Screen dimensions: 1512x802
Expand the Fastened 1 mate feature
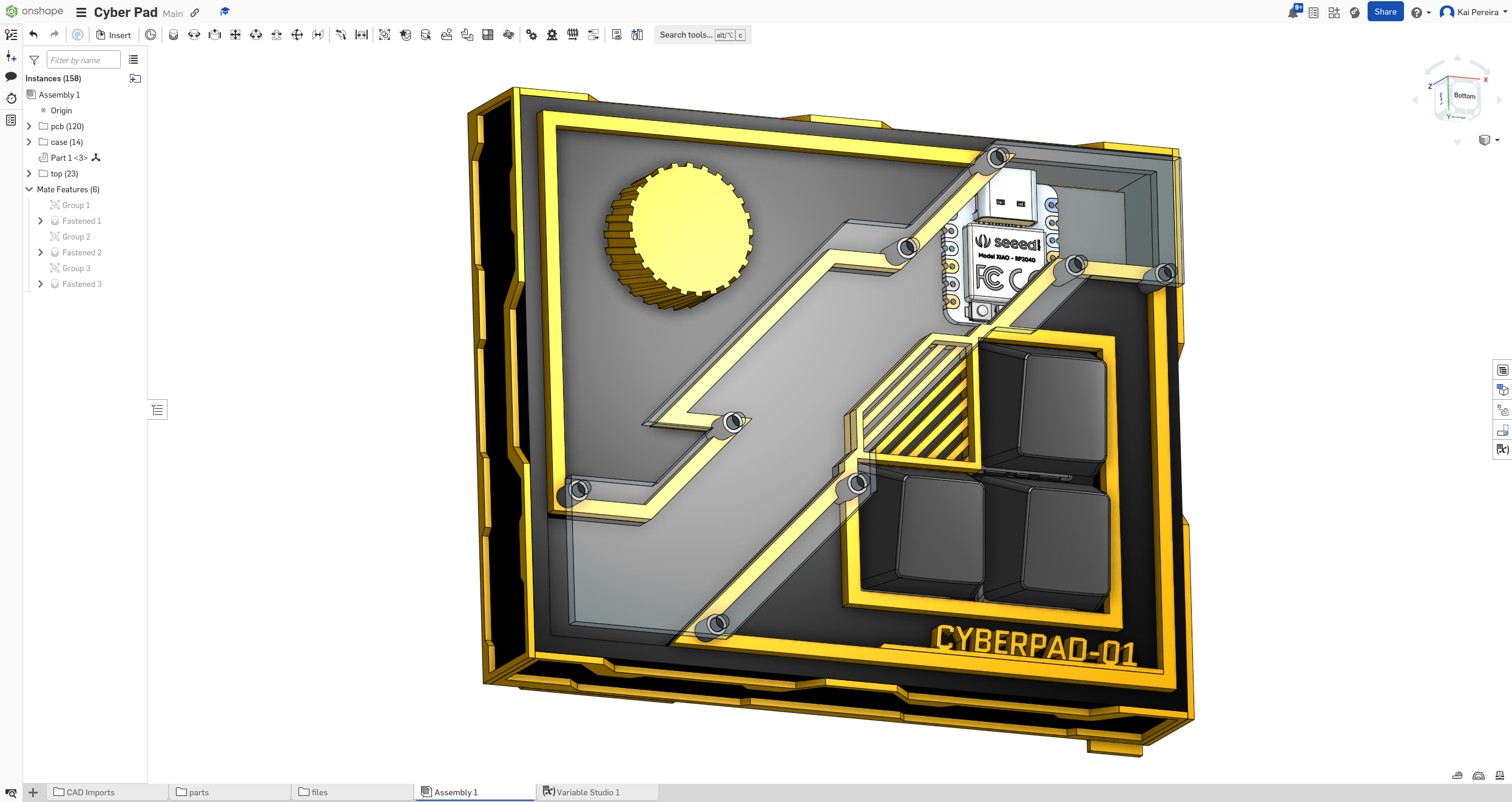point(41,220)
